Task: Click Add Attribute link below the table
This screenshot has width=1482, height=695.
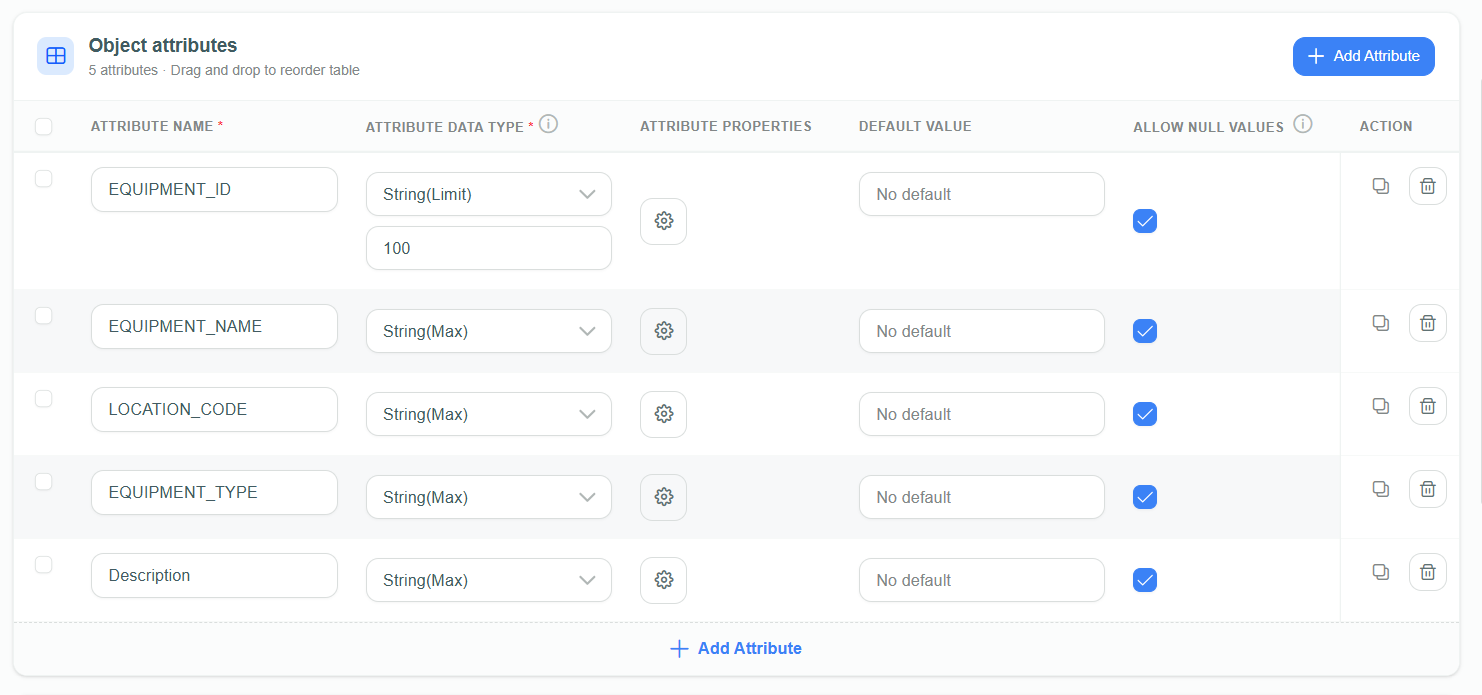Action: tap(736, 648)
